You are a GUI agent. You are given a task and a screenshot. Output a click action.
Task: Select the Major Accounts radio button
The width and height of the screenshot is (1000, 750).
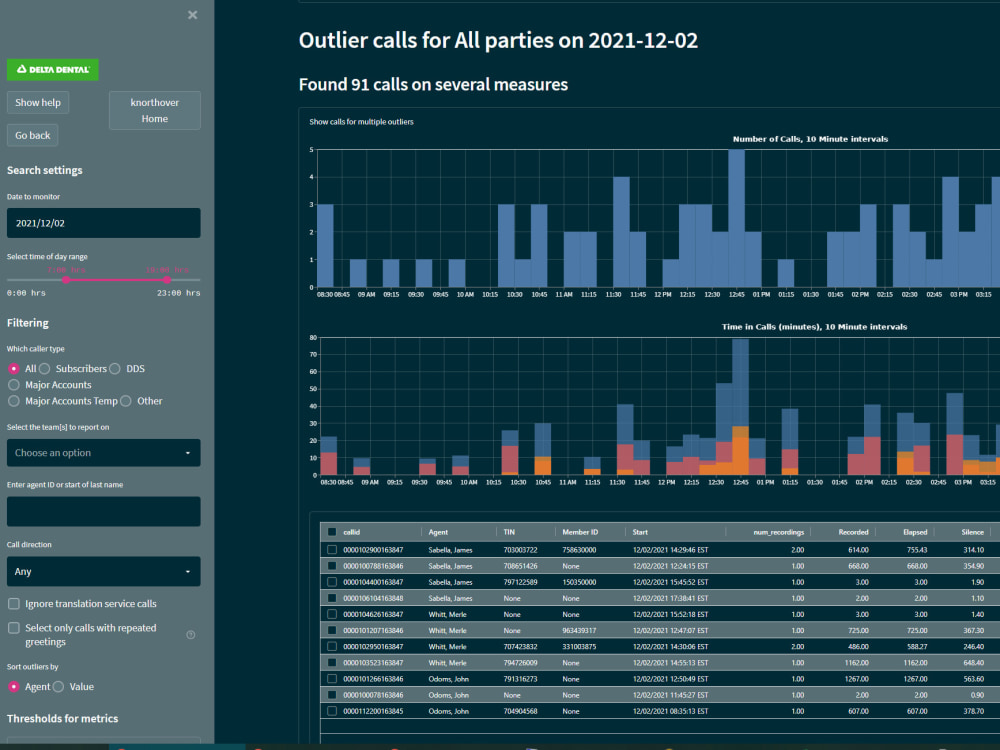click(13, 385)
